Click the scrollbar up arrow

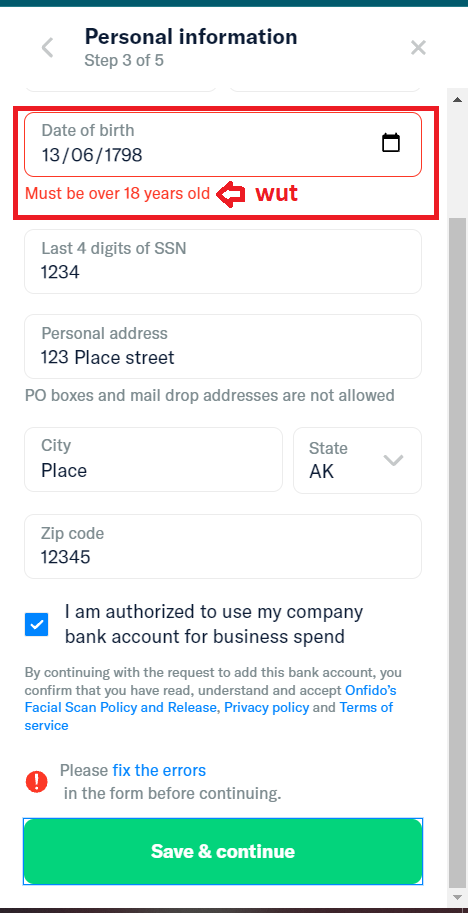tap(457, 99)
